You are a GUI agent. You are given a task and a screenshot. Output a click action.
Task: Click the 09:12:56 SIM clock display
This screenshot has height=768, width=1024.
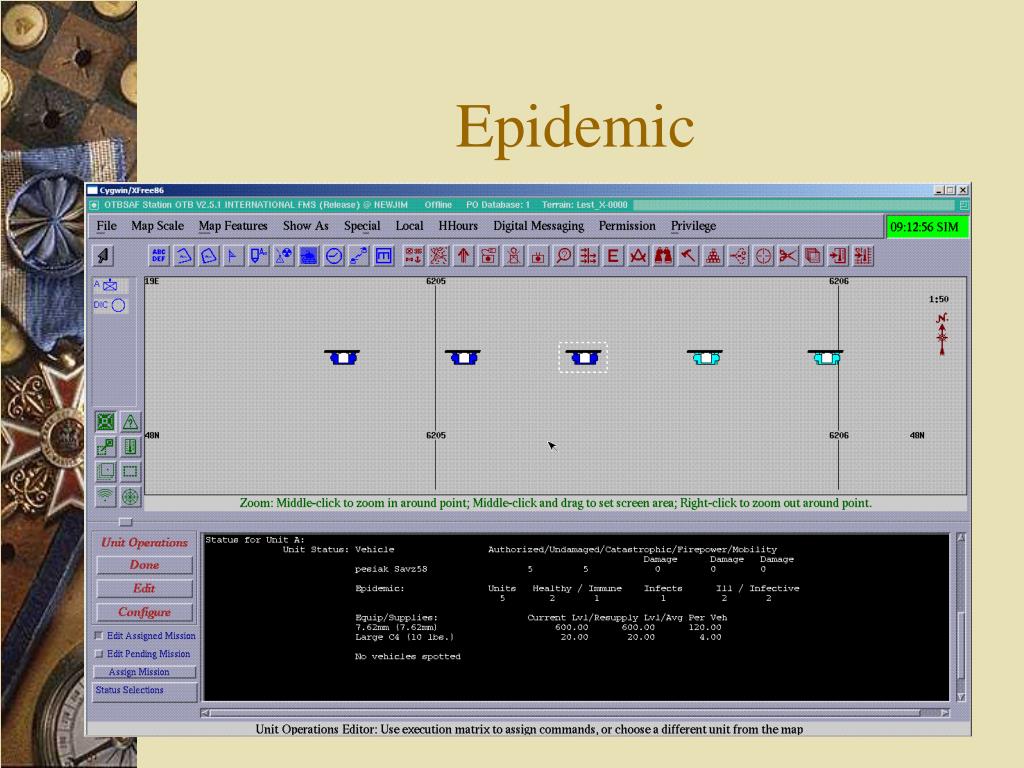point(925,227)
